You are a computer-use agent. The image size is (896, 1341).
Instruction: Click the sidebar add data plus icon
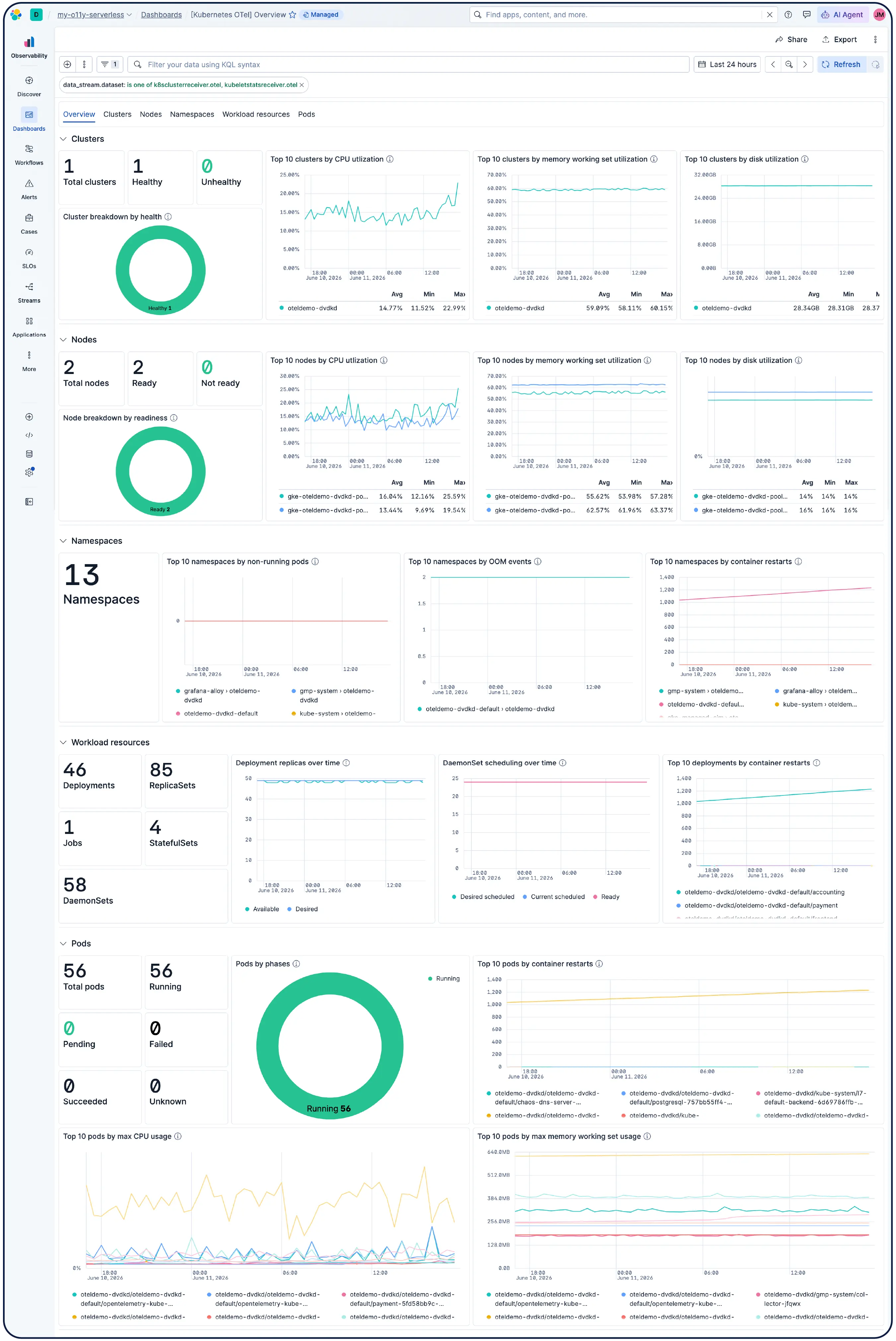29,417
